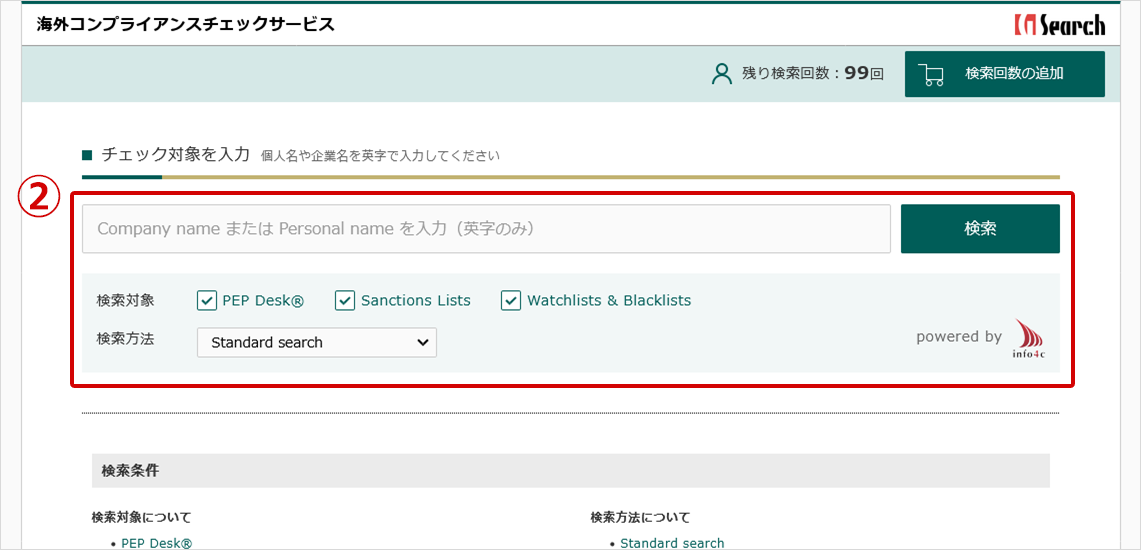This screenshot has height=550, width=1141.
Task: Click the green square bullet beside チェック対象を入力
Action: coord(87,155)
